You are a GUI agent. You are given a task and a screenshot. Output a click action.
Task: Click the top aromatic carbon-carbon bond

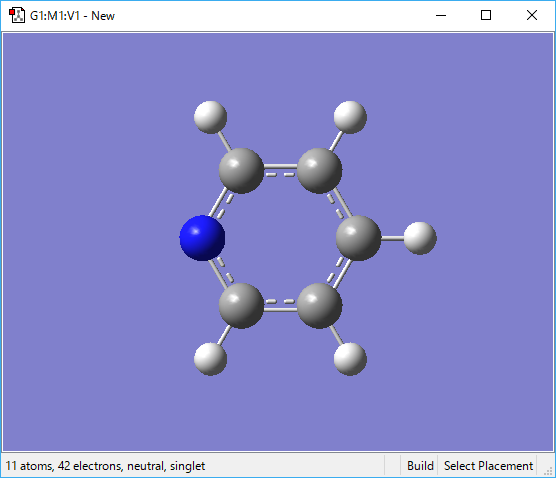pos(280,170)
